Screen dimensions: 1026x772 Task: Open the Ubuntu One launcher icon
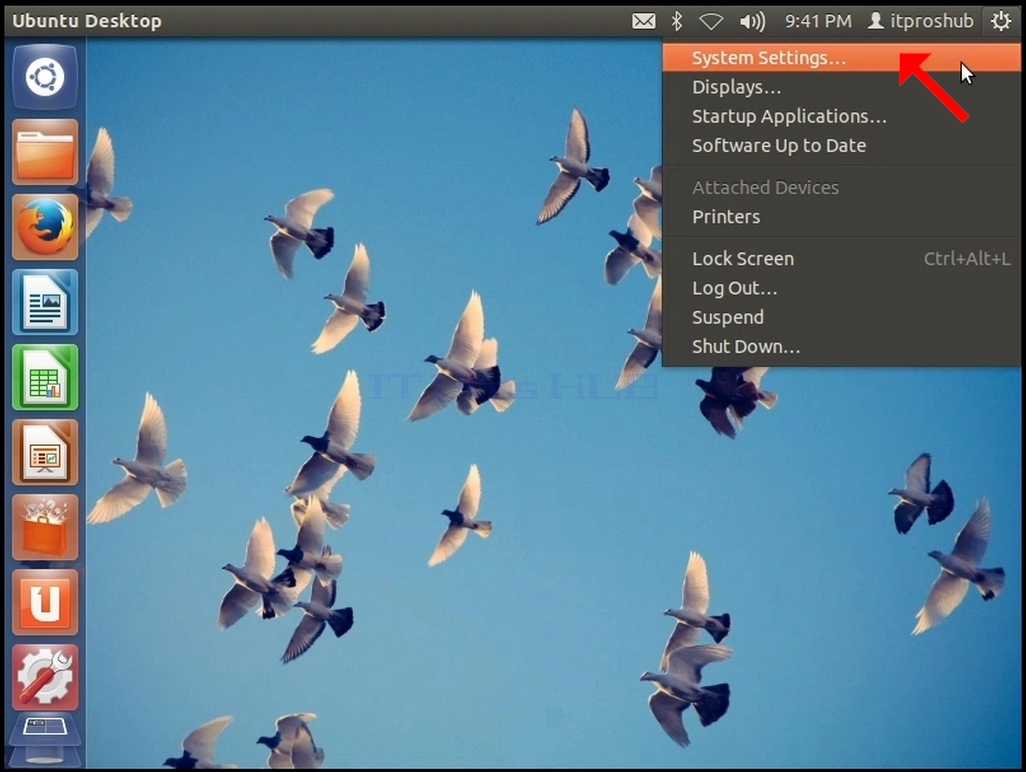[45, 603]
